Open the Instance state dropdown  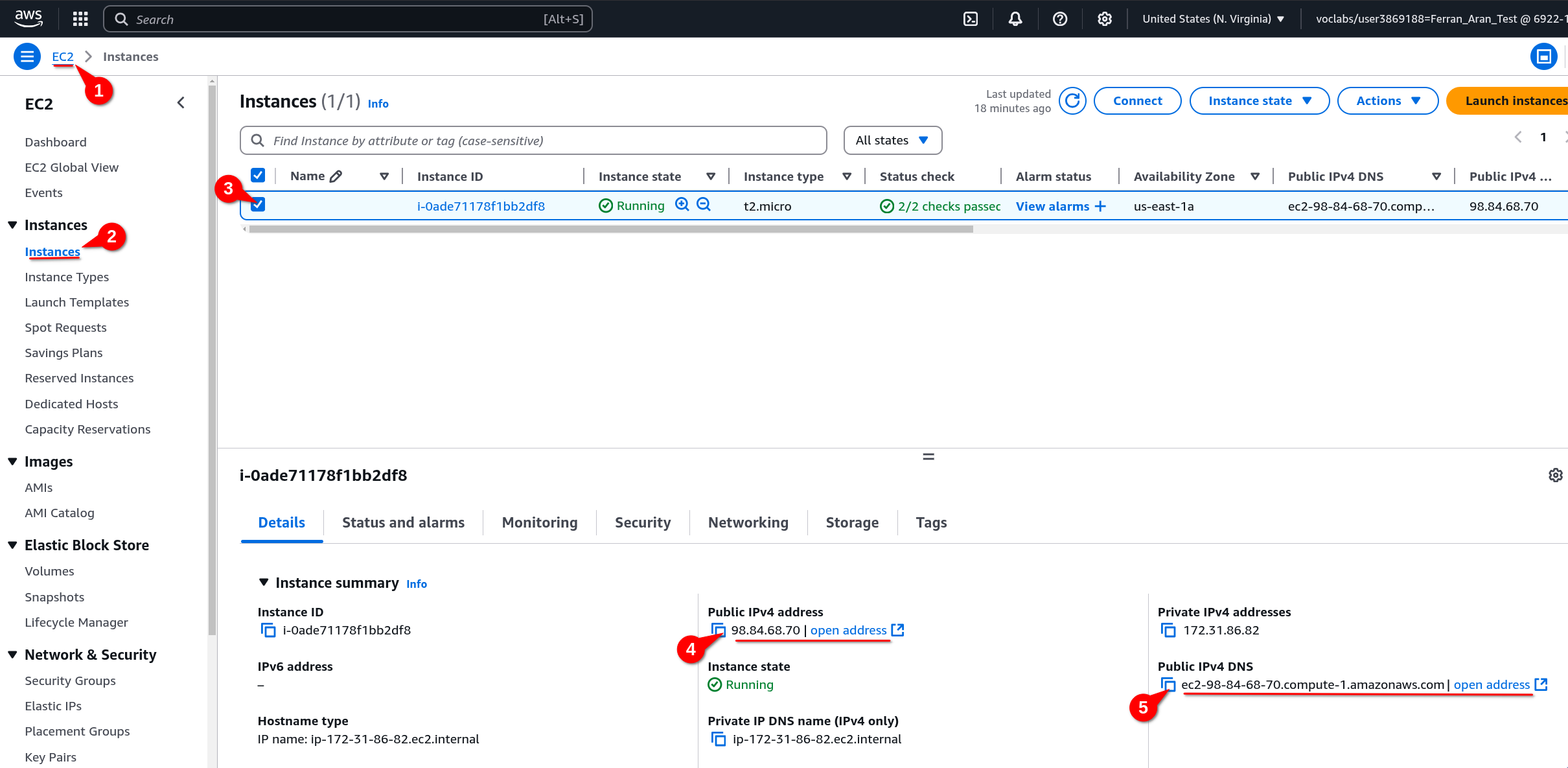(1259, 100)
